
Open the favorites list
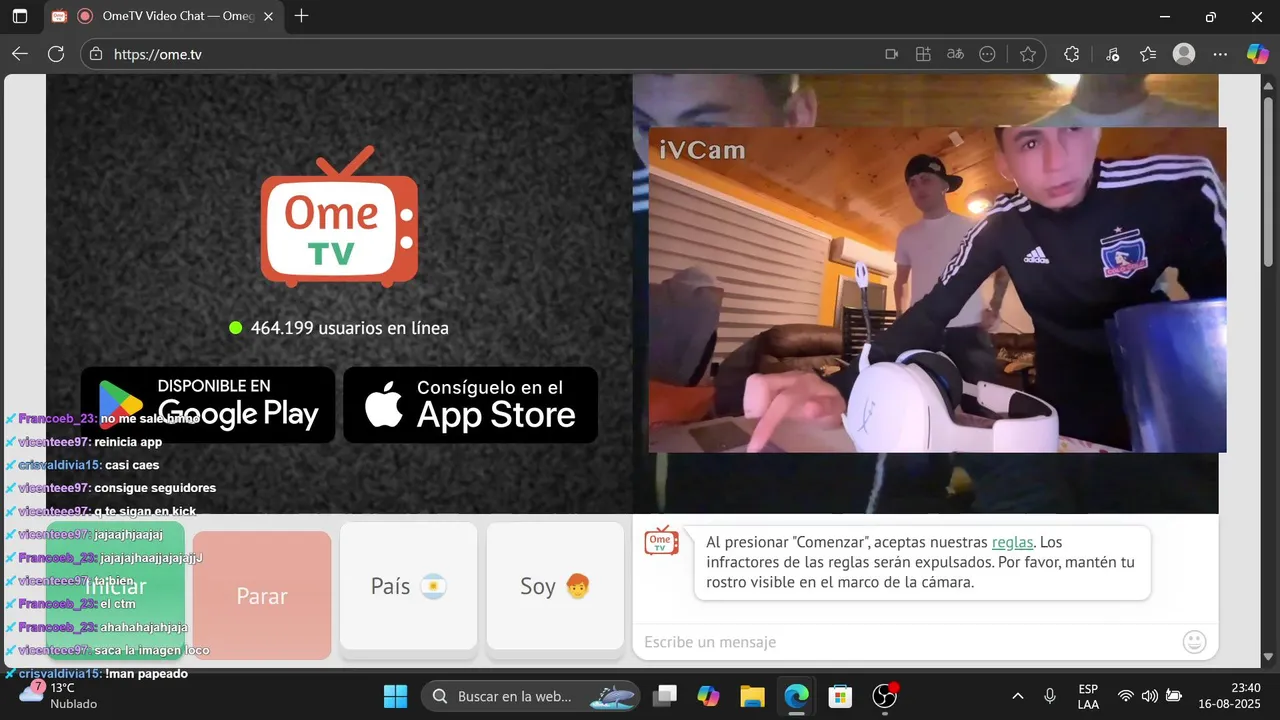[1148, 54]
